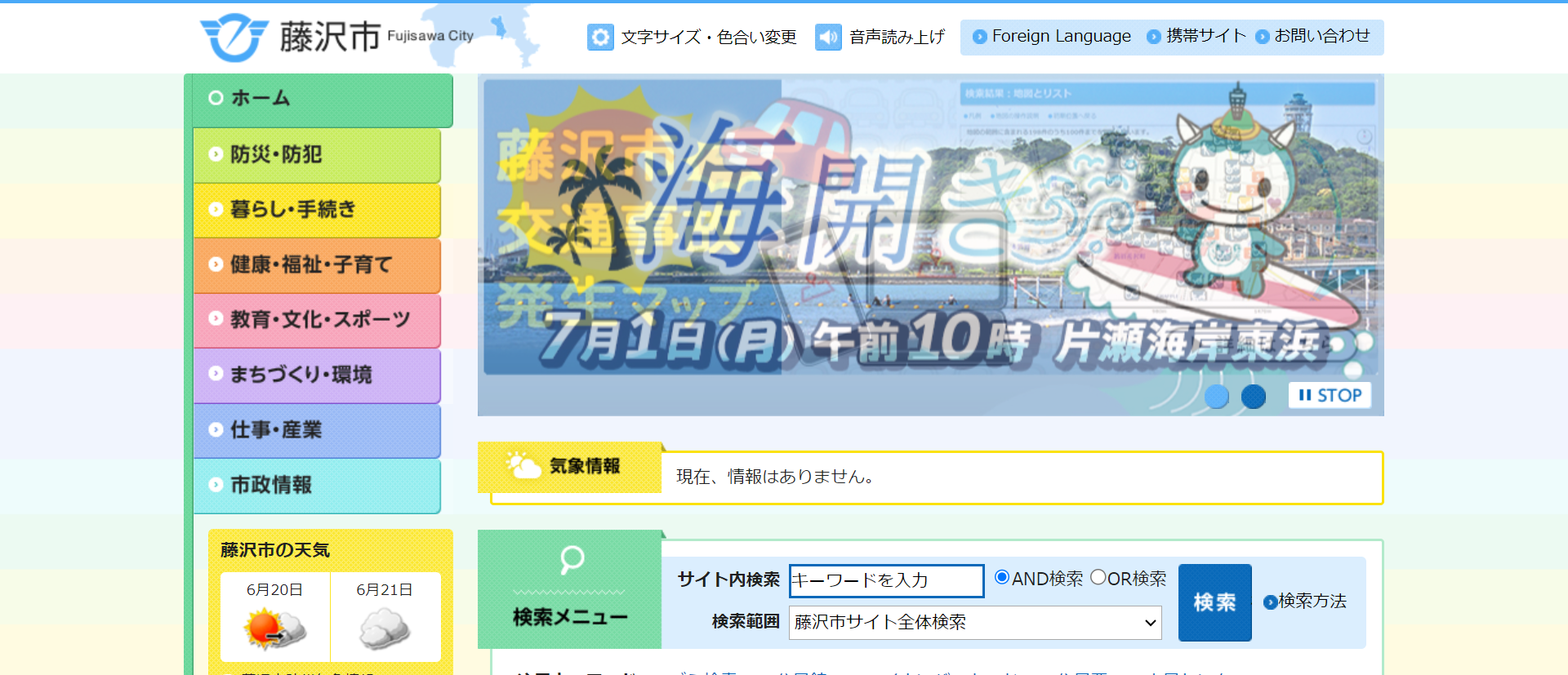Click the bullet icon beside Foreign Language
The height and width of the screenshot is (675, 1568).
pos(980,37)
